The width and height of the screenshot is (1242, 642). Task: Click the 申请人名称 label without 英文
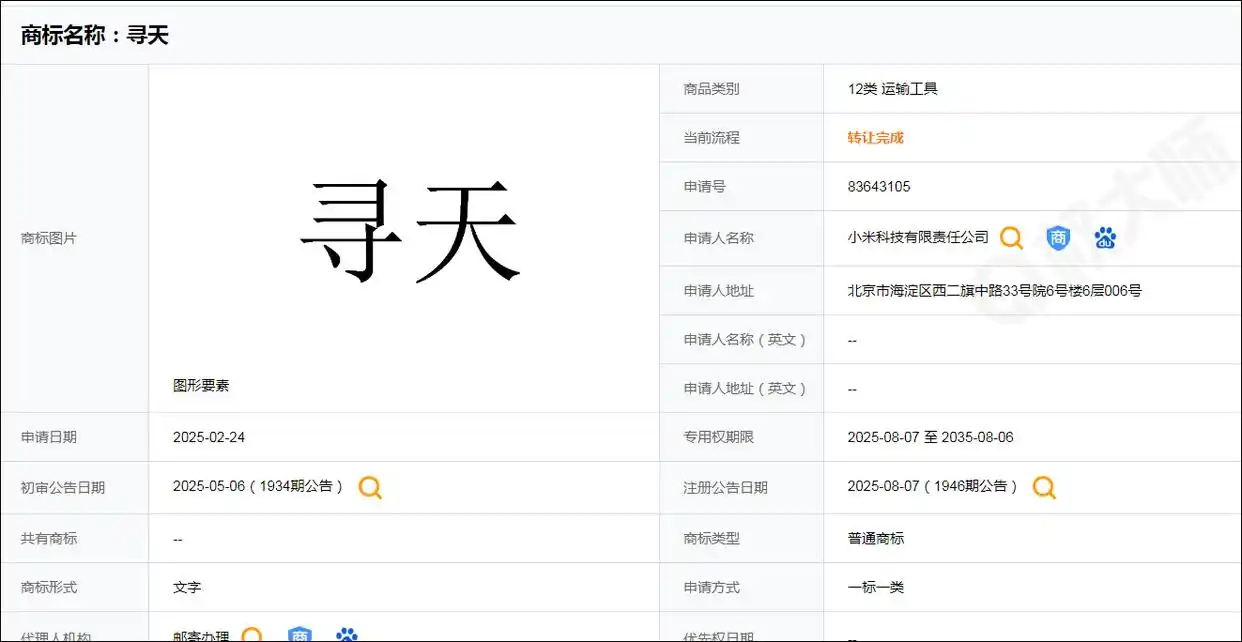pos(719,238)
